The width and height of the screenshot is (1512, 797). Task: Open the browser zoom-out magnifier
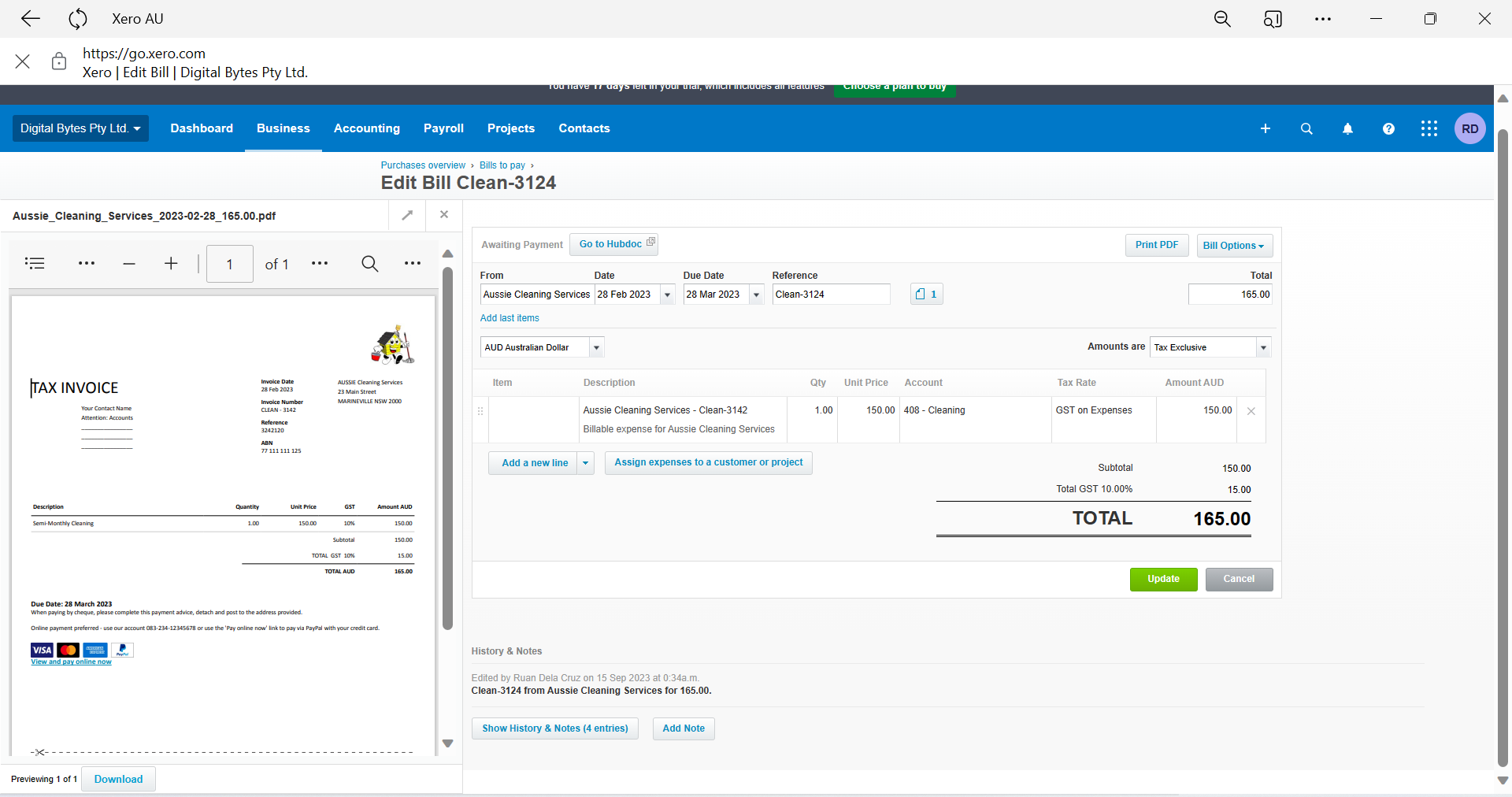tap(1222, 19)
